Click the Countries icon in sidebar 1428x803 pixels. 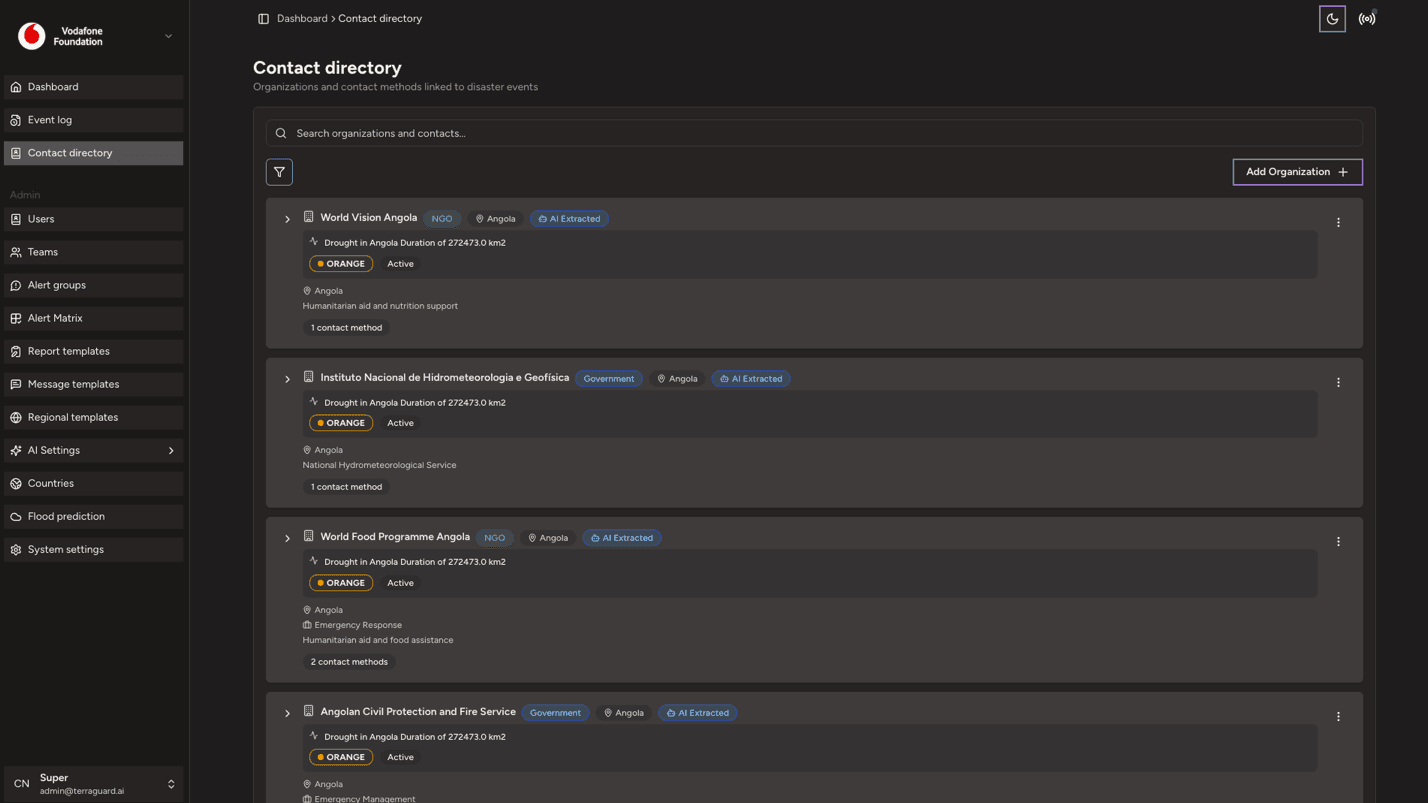pyautogui.click(x=16, y=483)
